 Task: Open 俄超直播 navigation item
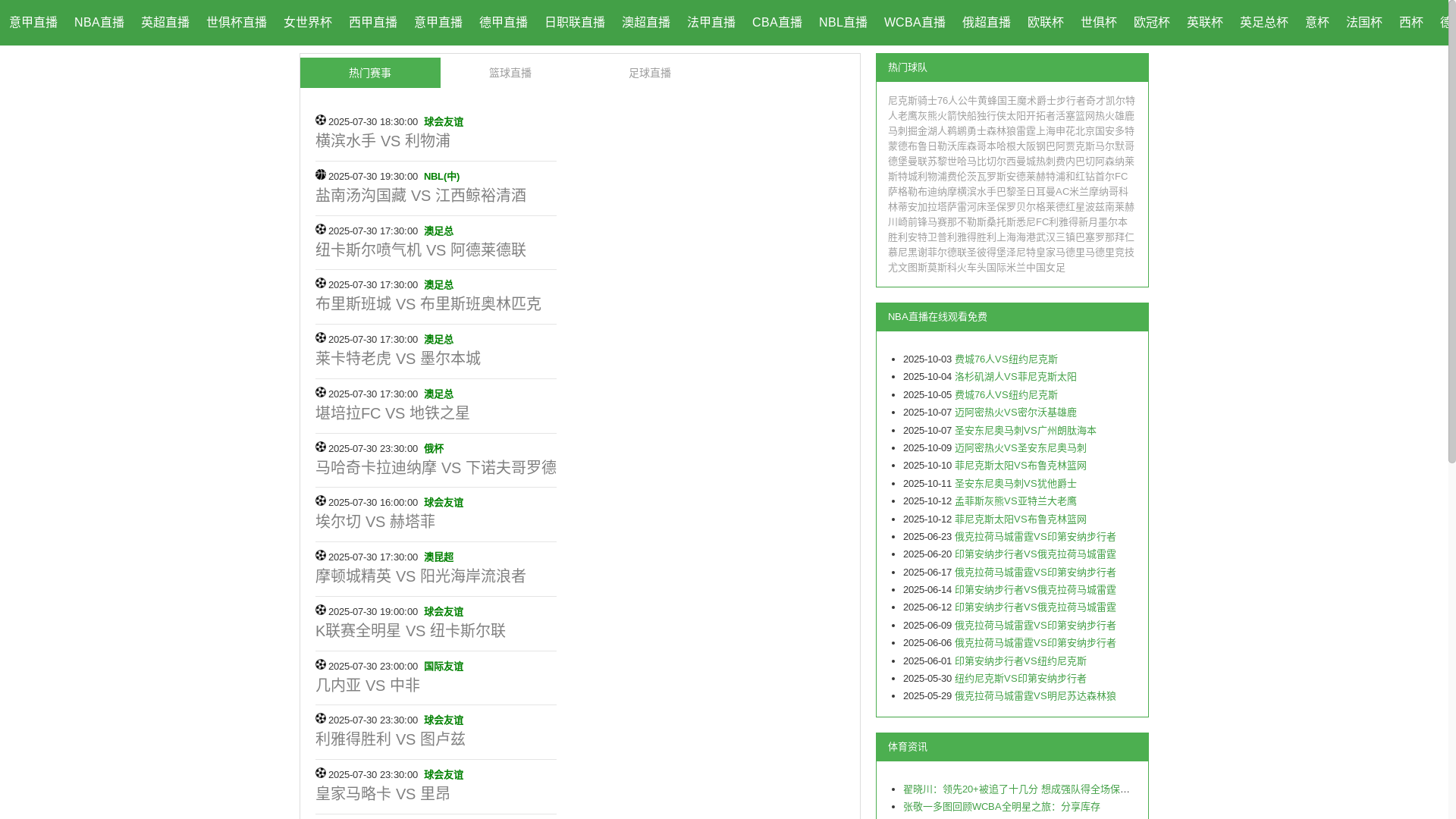tap(987, 23)
